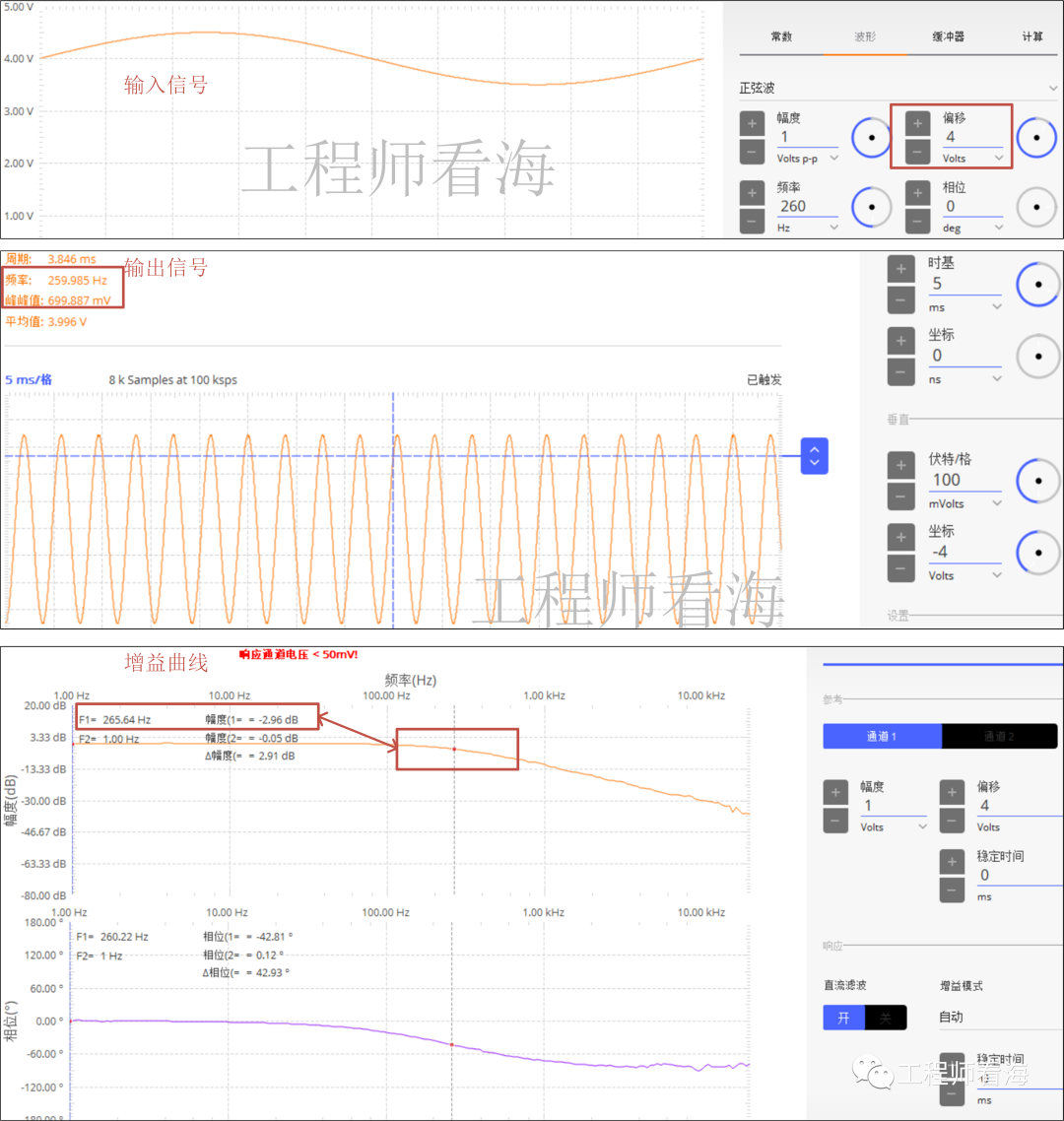Switch to the 计算 tab
The width and height of the screenshot is (1064, 1121).
1032,36
